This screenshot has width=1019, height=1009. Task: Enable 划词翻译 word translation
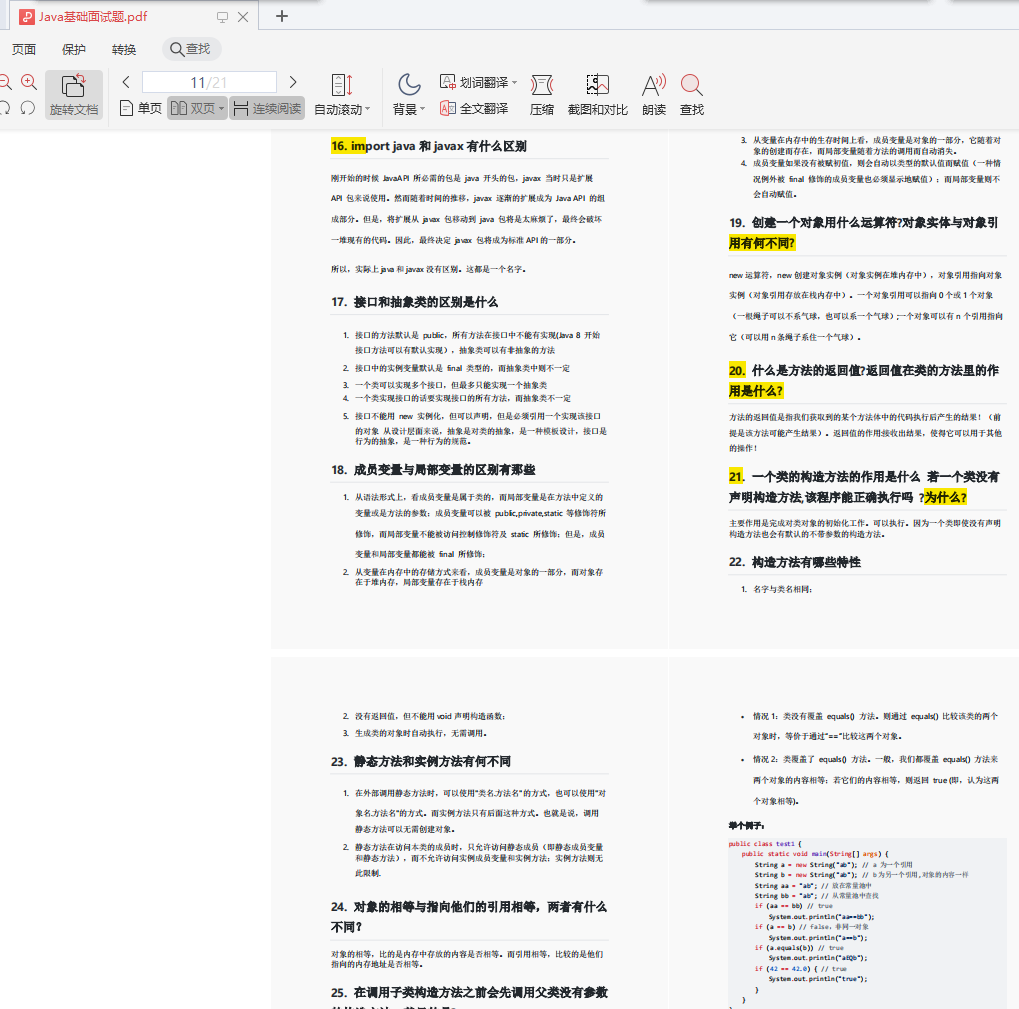click(x=474, y=83)
